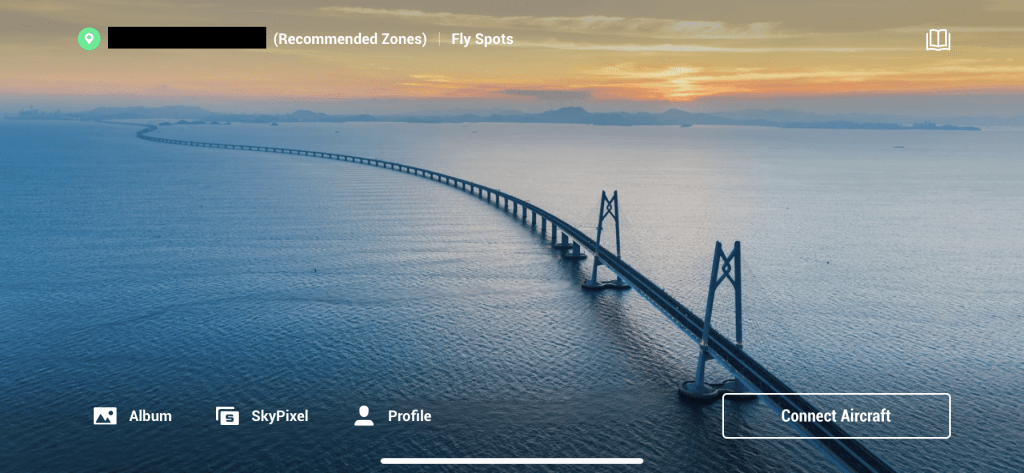
Task: Tap the far curved end of bridge
Action: point(147,131)
